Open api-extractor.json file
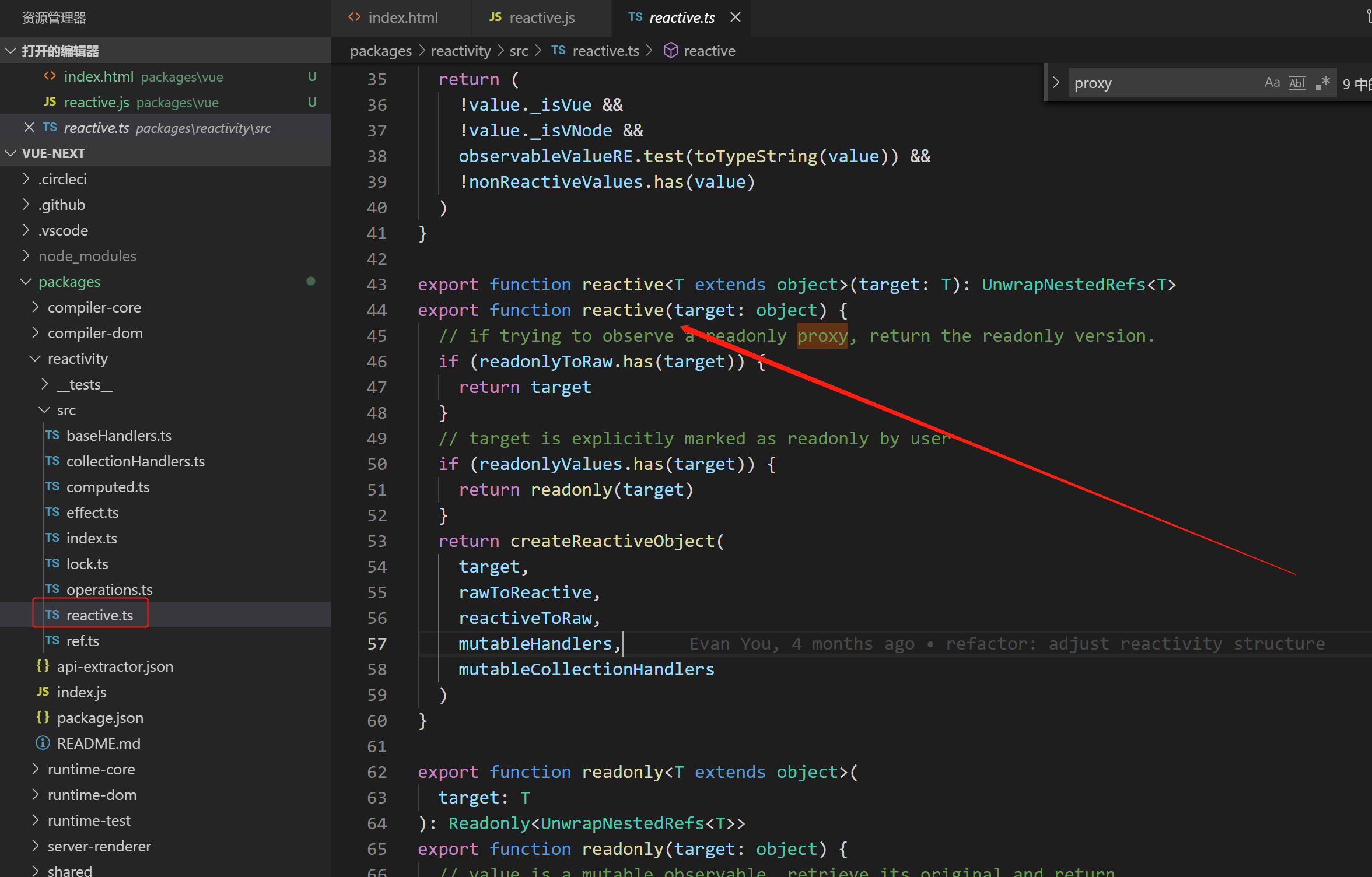Viewport: 1372px width, 877px height. pos(166,666)
